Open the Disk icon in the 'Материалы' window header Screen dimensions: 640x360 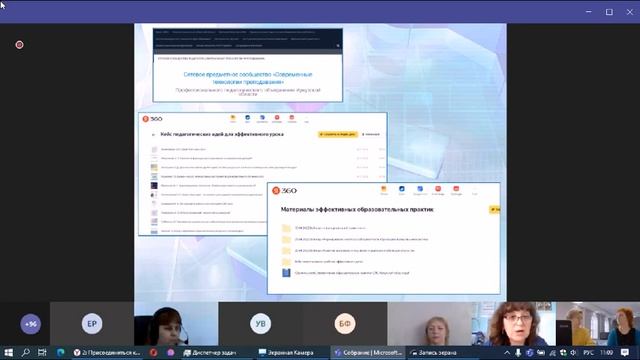[402, 190]
